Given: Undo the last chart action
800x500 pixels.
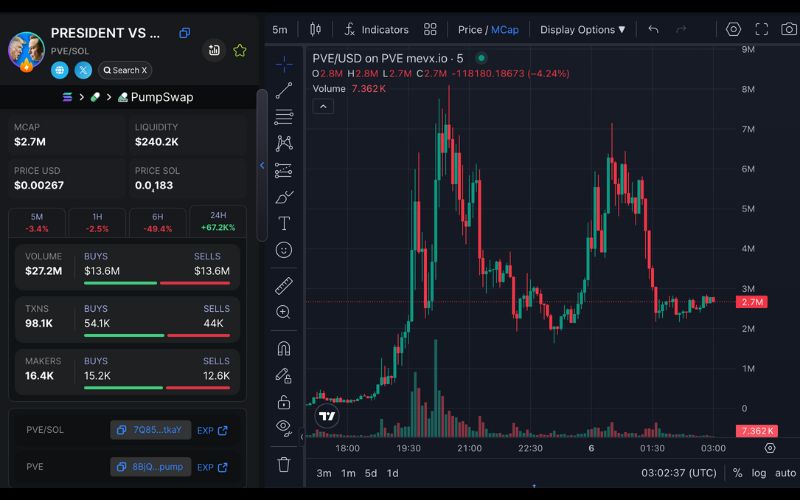Looking at the screenshot, I should click(x=654, y=30).
